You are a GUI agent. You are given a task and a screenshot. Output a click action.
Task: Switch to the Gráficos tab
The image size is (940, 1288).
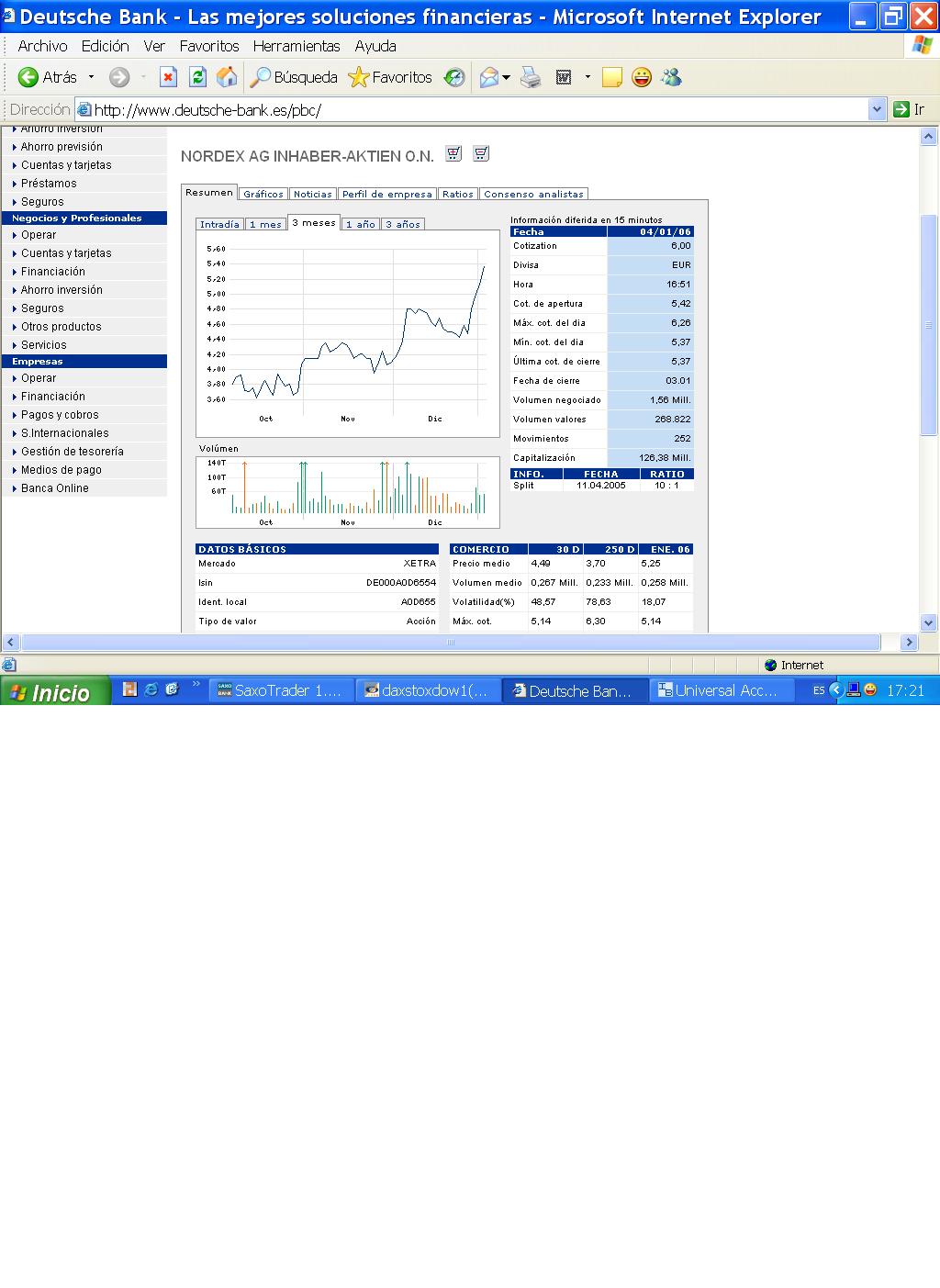[263, 194]
